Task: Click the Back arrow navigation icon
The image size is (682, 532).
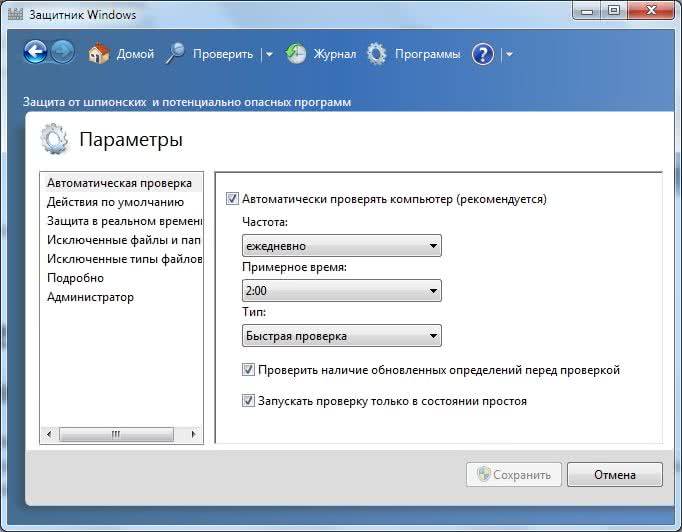Action: [35, 52]
